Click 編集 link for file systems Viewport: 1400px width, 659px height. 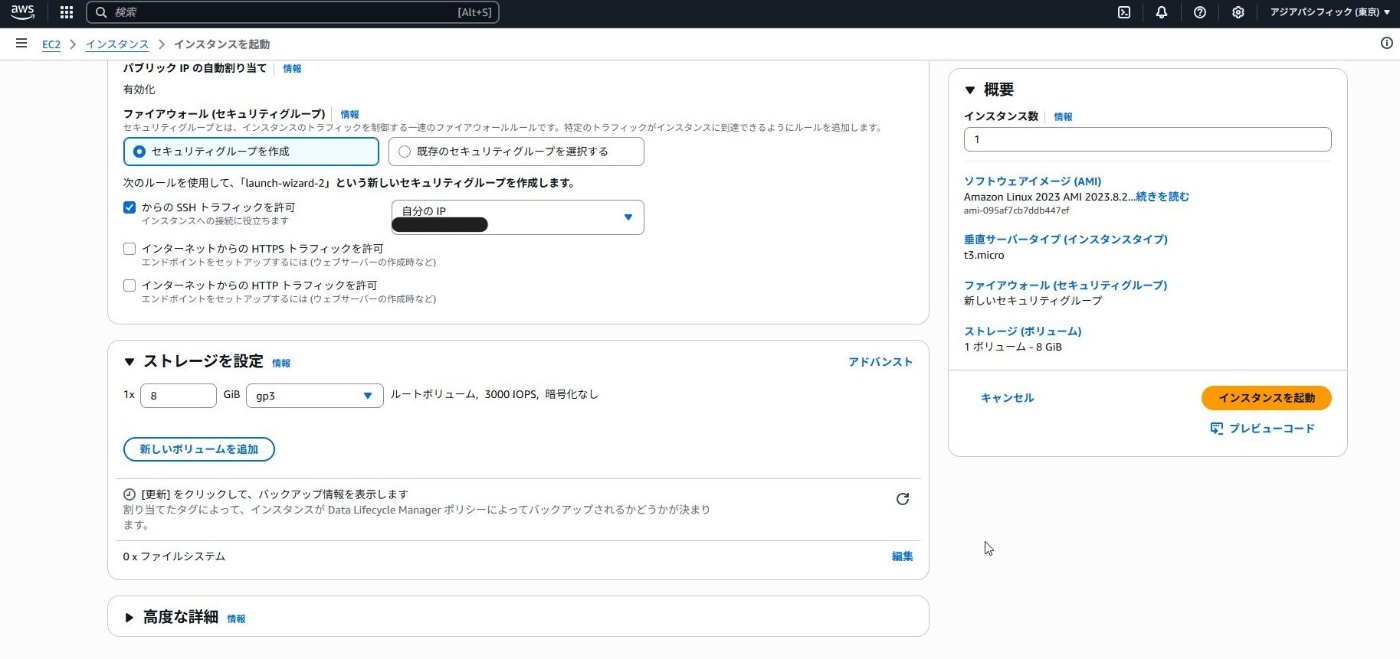902,556
